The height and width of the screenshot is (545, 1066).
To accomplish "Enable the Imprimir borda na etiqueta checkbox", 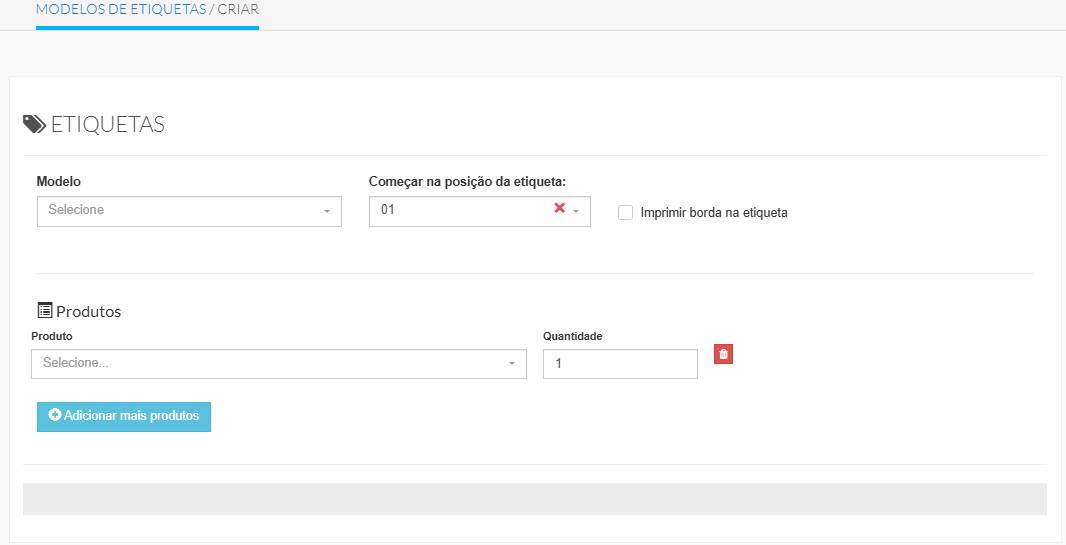I will pyautogui.click(x=626, y=212).
